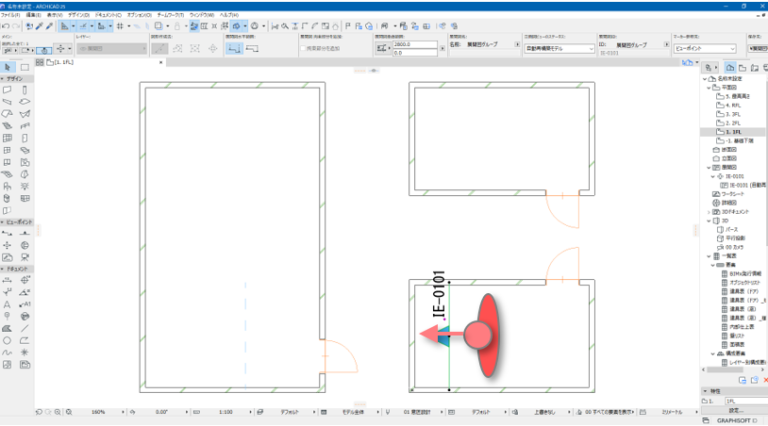
Task: Click the 2800.0 height input field
Action: pos(415,44)
